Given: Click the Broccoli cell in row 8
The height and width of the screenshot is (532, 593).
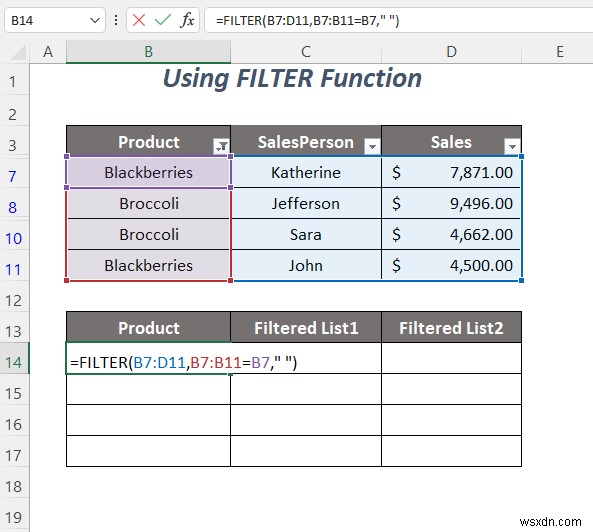Looking at the screenshot, I should (x=148, y=203).
